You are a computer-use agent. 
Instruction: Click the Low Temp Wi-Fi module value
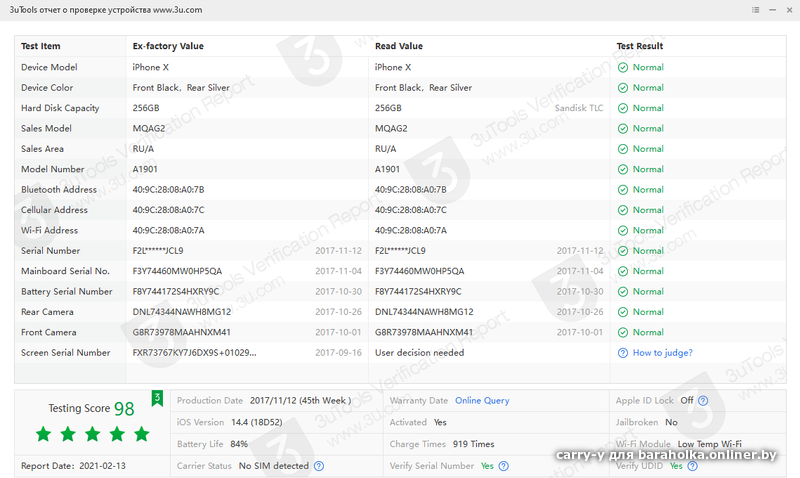click(x=710, y=444)
